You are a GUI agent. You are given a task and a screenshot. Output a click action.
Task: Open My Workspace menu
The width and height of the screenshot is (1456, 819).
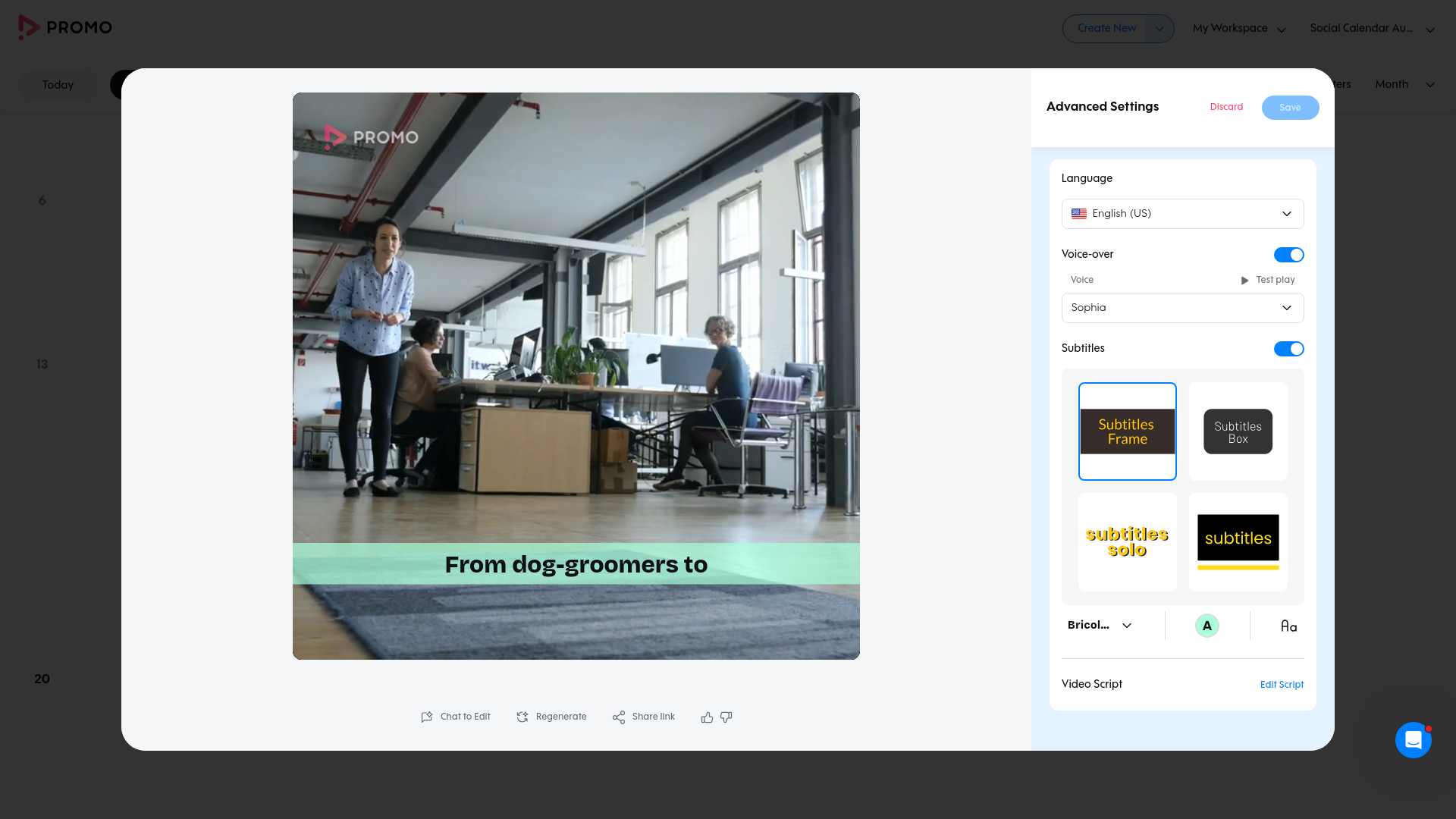(x=1239, y=29)
